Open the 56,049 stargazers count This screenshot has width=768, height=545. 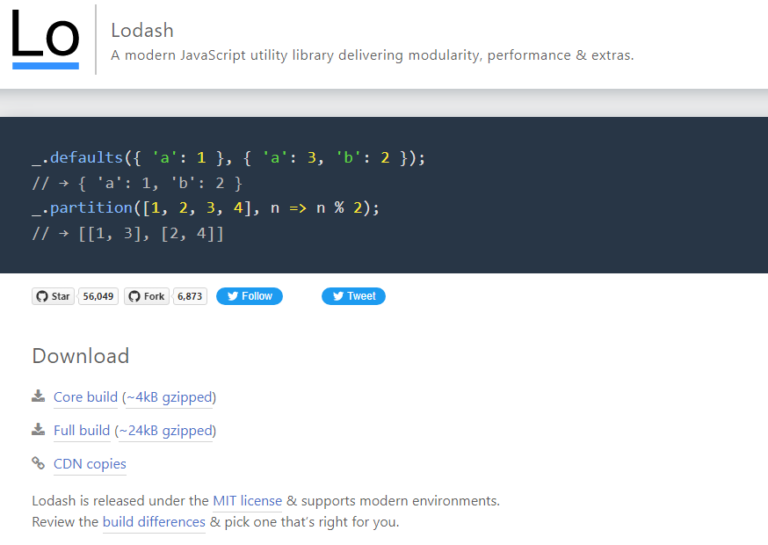point(98,296)
